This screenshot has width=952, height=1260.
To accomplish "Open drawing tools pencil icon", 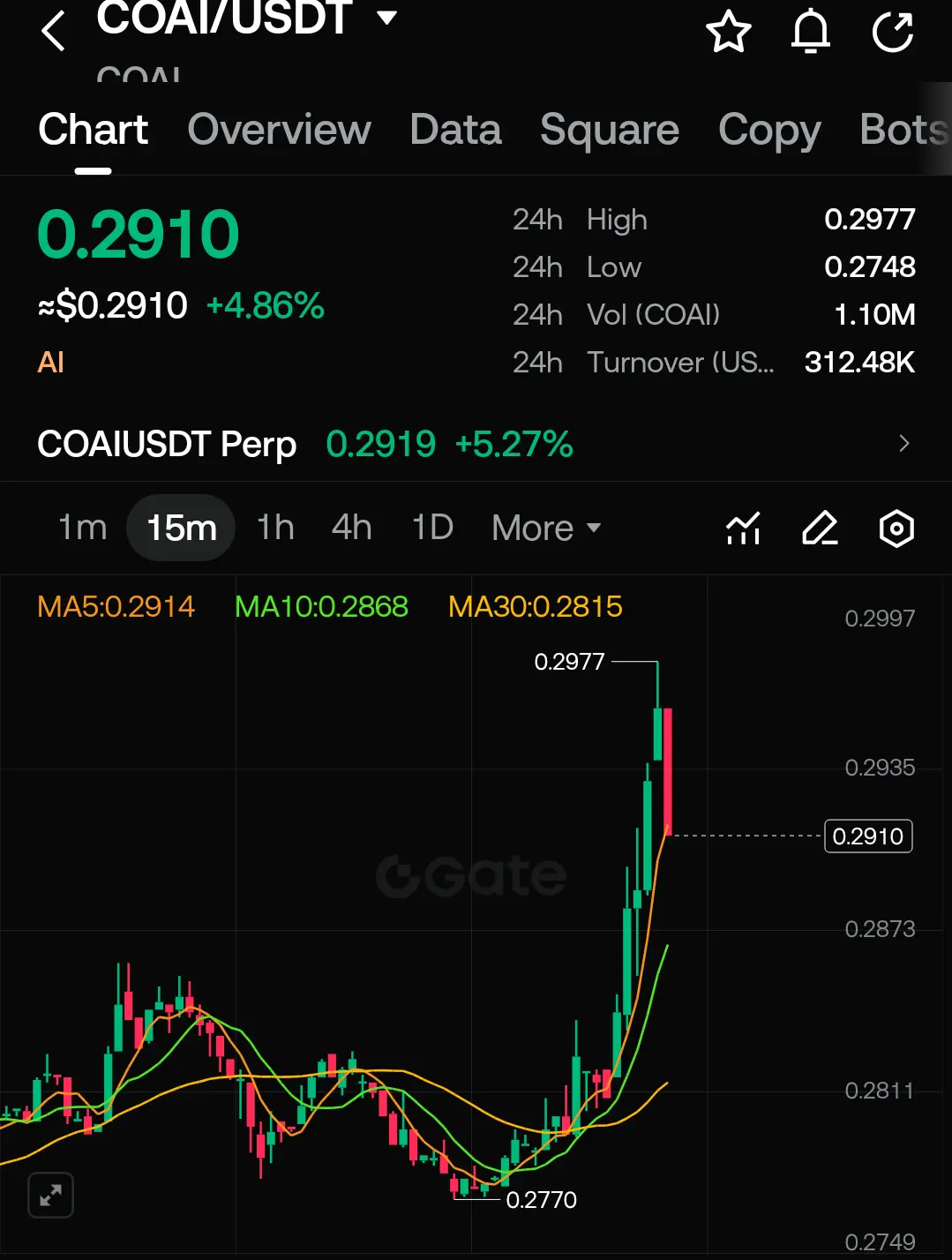I will coord(820,529).
